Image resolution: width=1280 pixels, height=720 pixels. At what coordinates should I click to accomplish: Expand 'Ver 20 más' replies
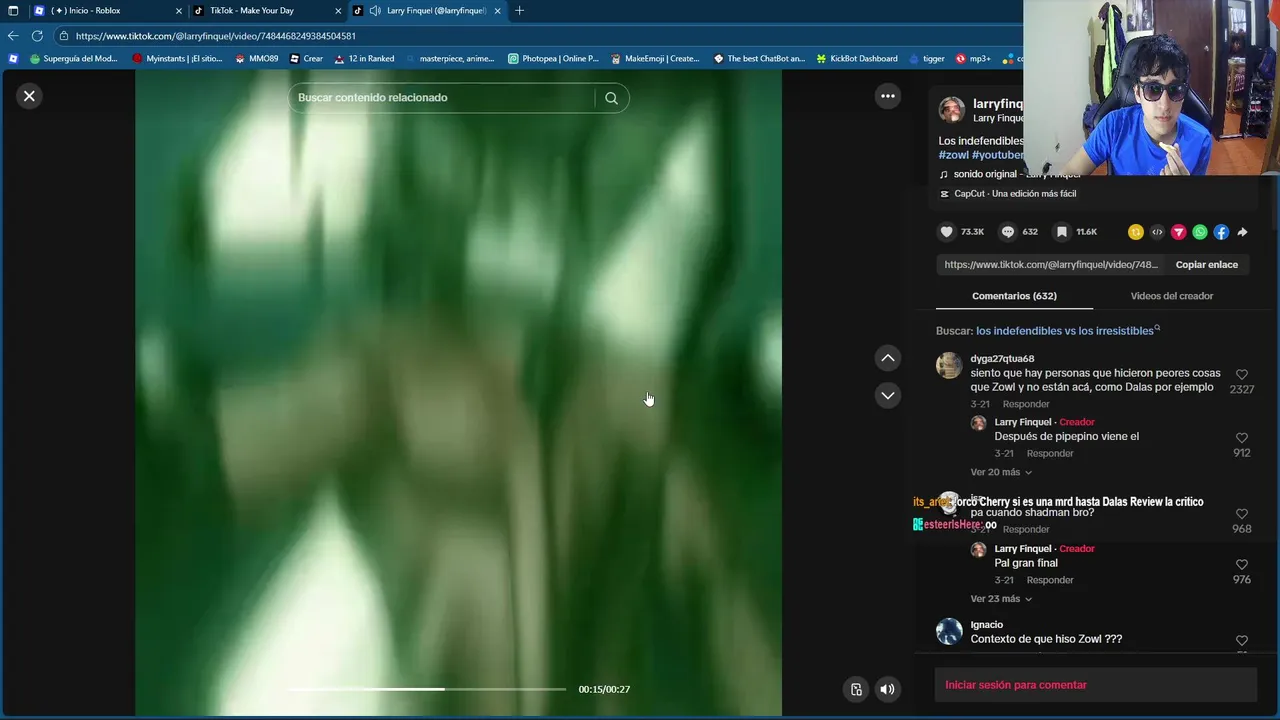tap(1001, 472)
